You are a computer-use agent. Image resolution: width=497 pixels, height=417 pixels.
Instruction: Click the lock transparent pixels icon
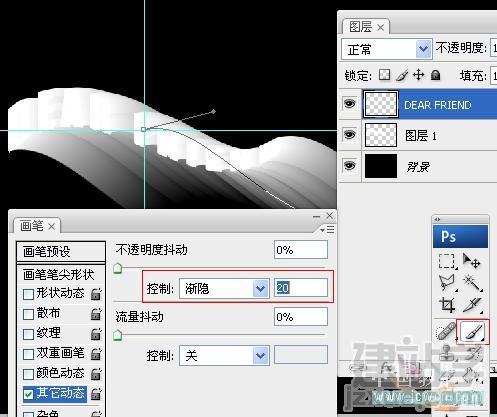384,75
